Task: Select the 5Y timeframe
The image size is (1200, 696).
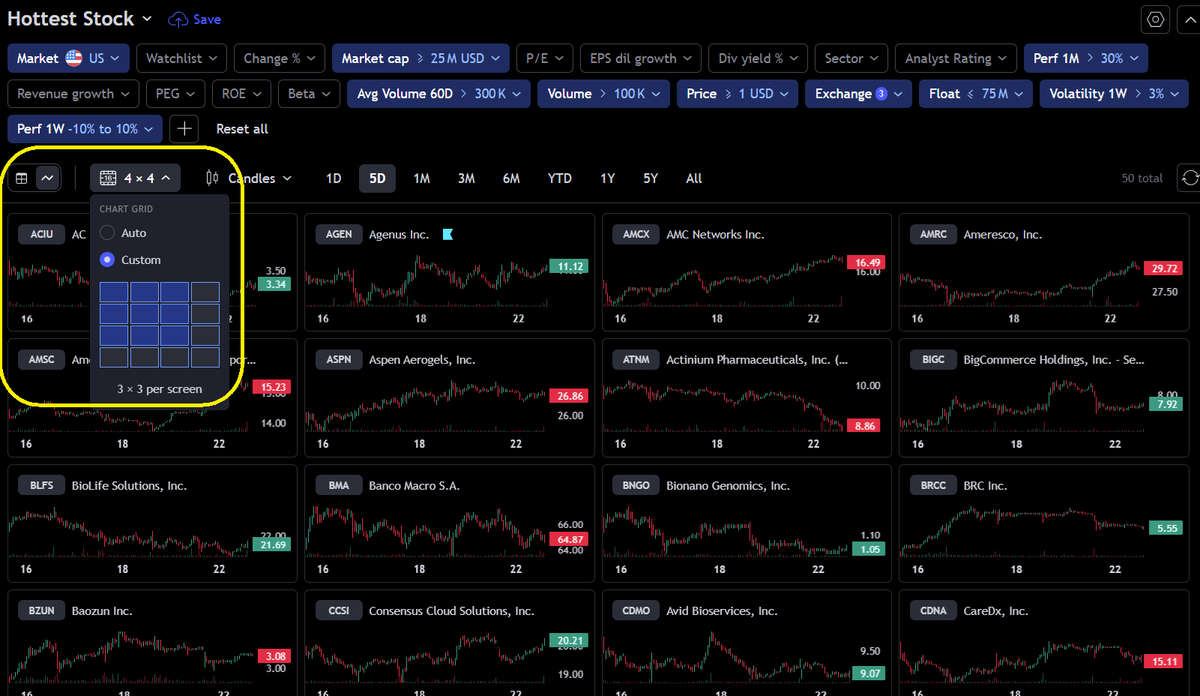Action: pyautogui.click(x=651, y=178)
